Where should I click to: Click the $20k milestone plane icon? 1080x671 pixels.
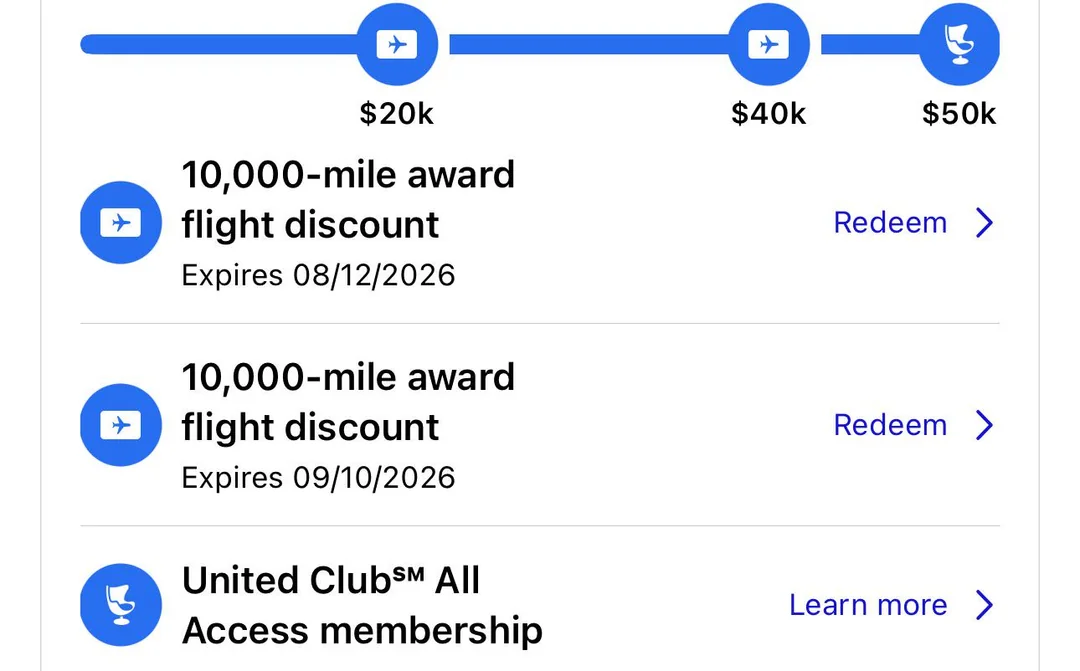397,45
